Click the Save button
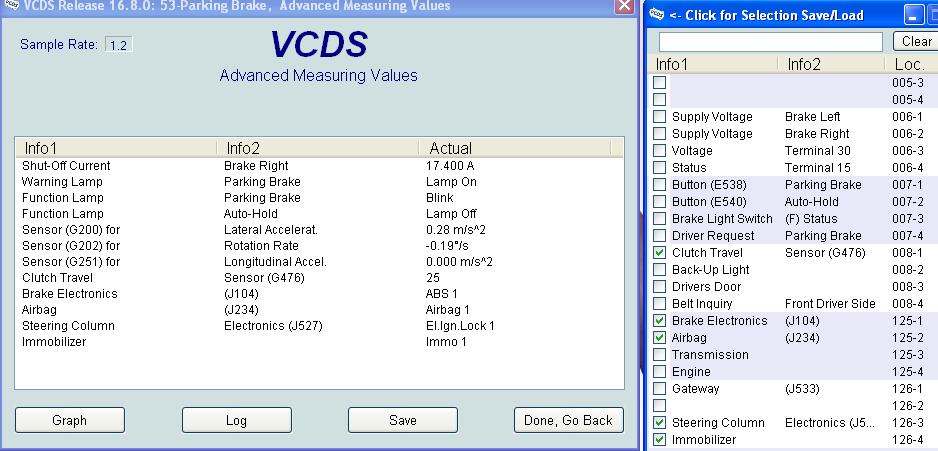938x451 pixels. click(403, 420)
